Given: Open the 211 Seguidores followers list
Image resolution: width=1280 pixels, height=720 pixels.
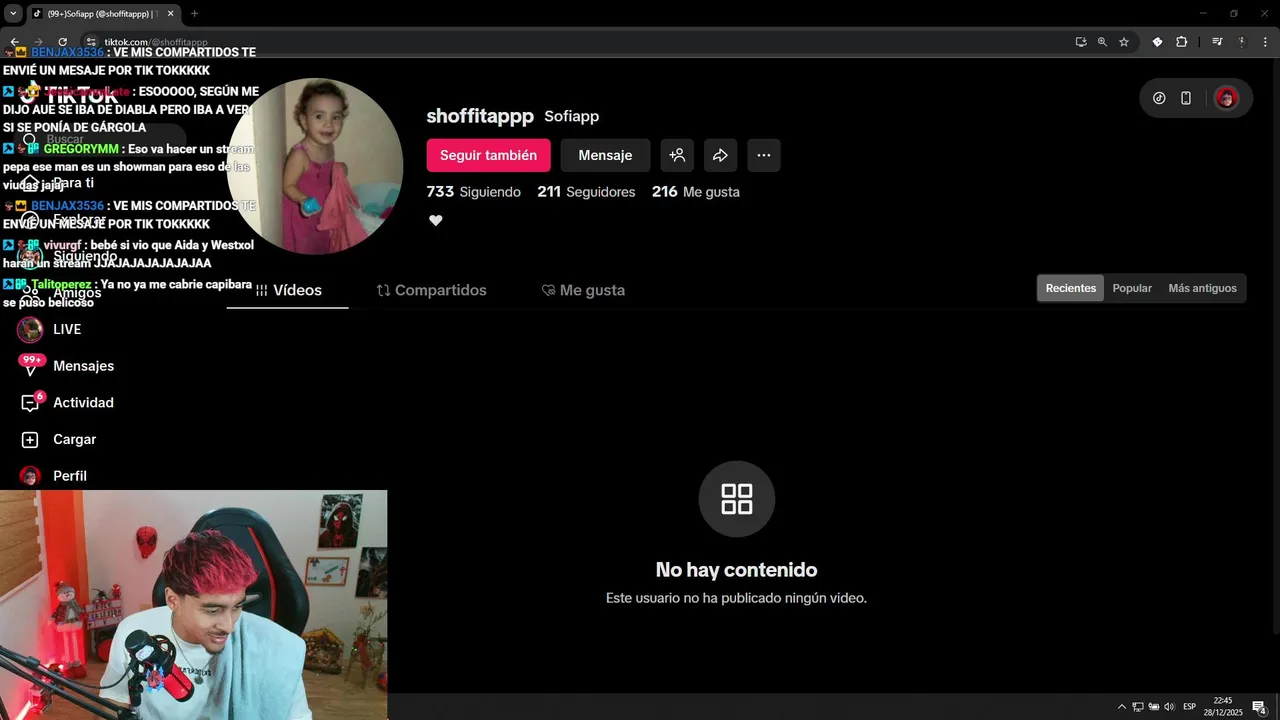Looking at the screenshot, I should pyautogui.click(x=586, y=192).
